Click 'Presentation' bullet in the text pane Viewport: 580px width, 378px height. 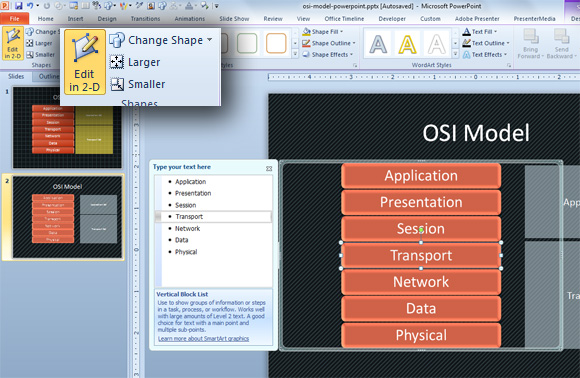pyautogui.click(x=193, y=193)
